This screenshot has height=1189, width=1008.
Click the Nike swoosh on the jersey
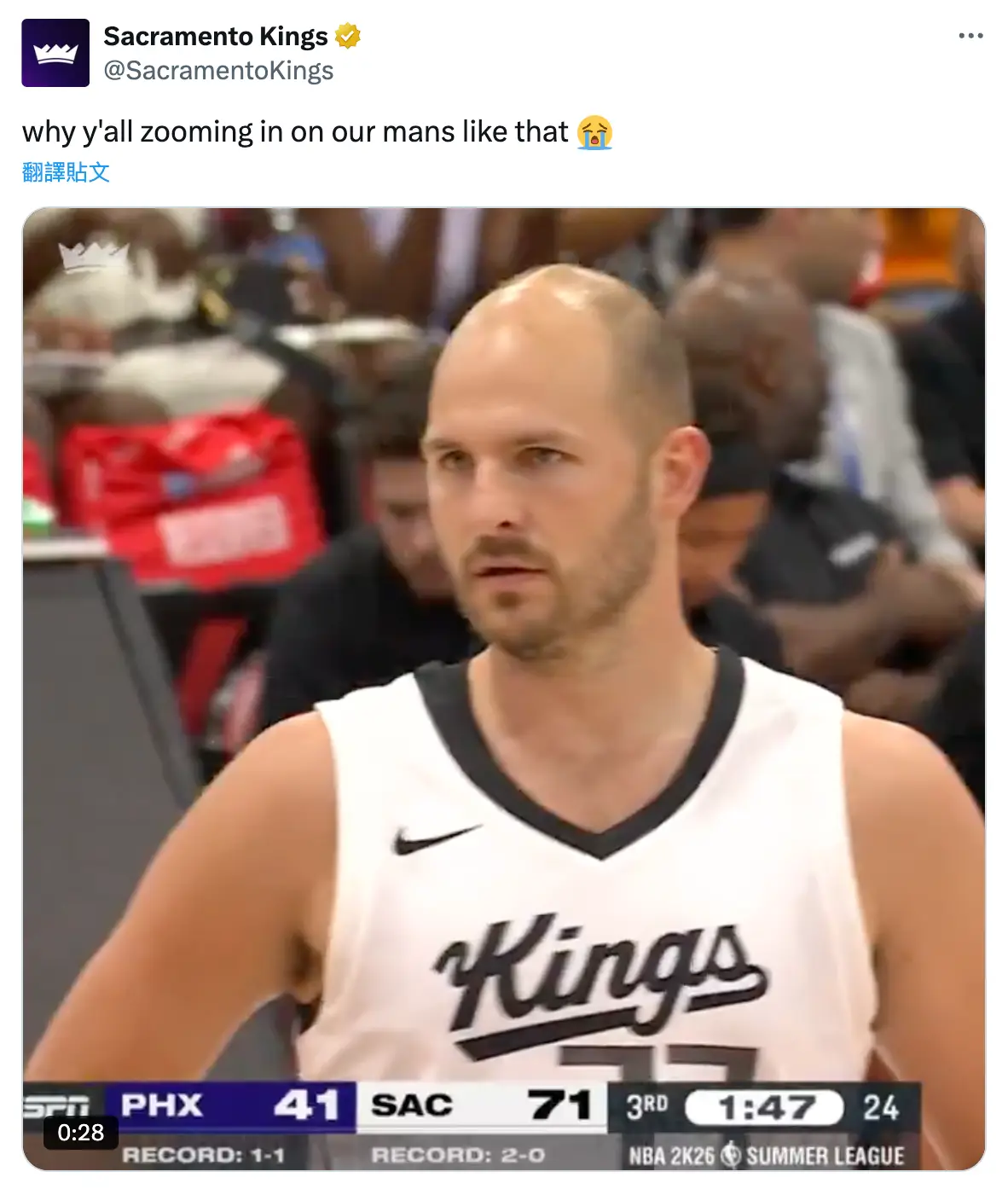click(x=436, y=839)
